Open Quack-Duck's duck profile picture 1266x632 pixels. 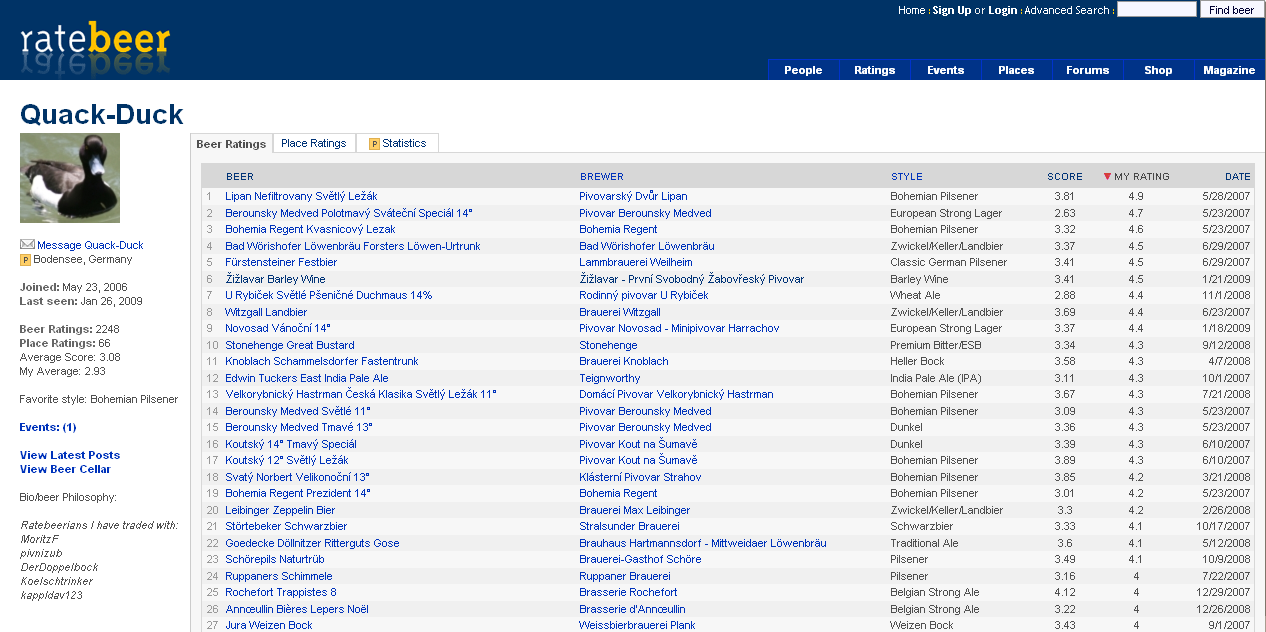70,178
